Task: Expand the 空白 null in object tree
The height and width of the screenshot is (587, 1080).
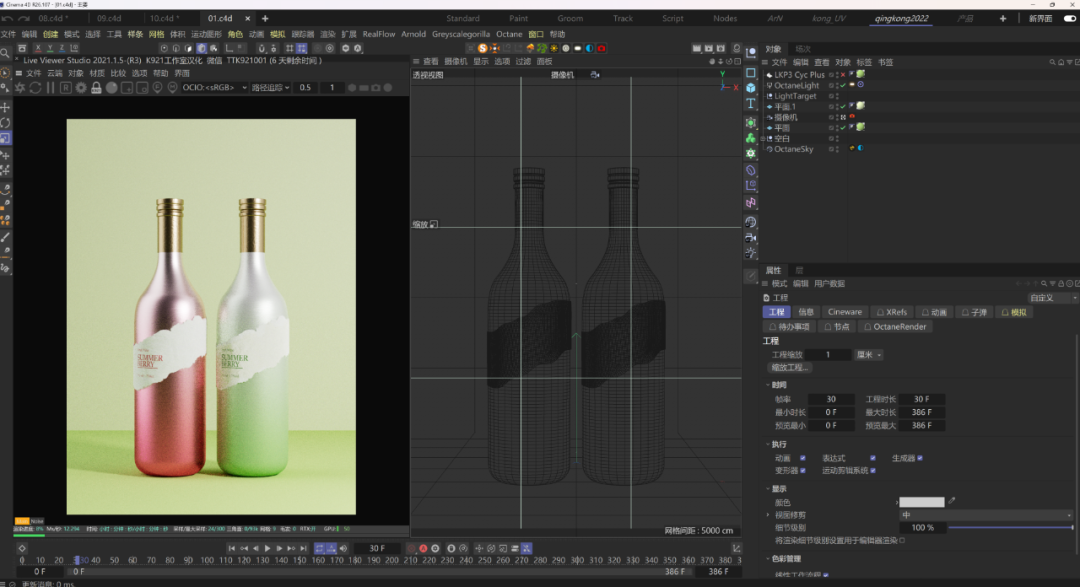Action: 763,138
